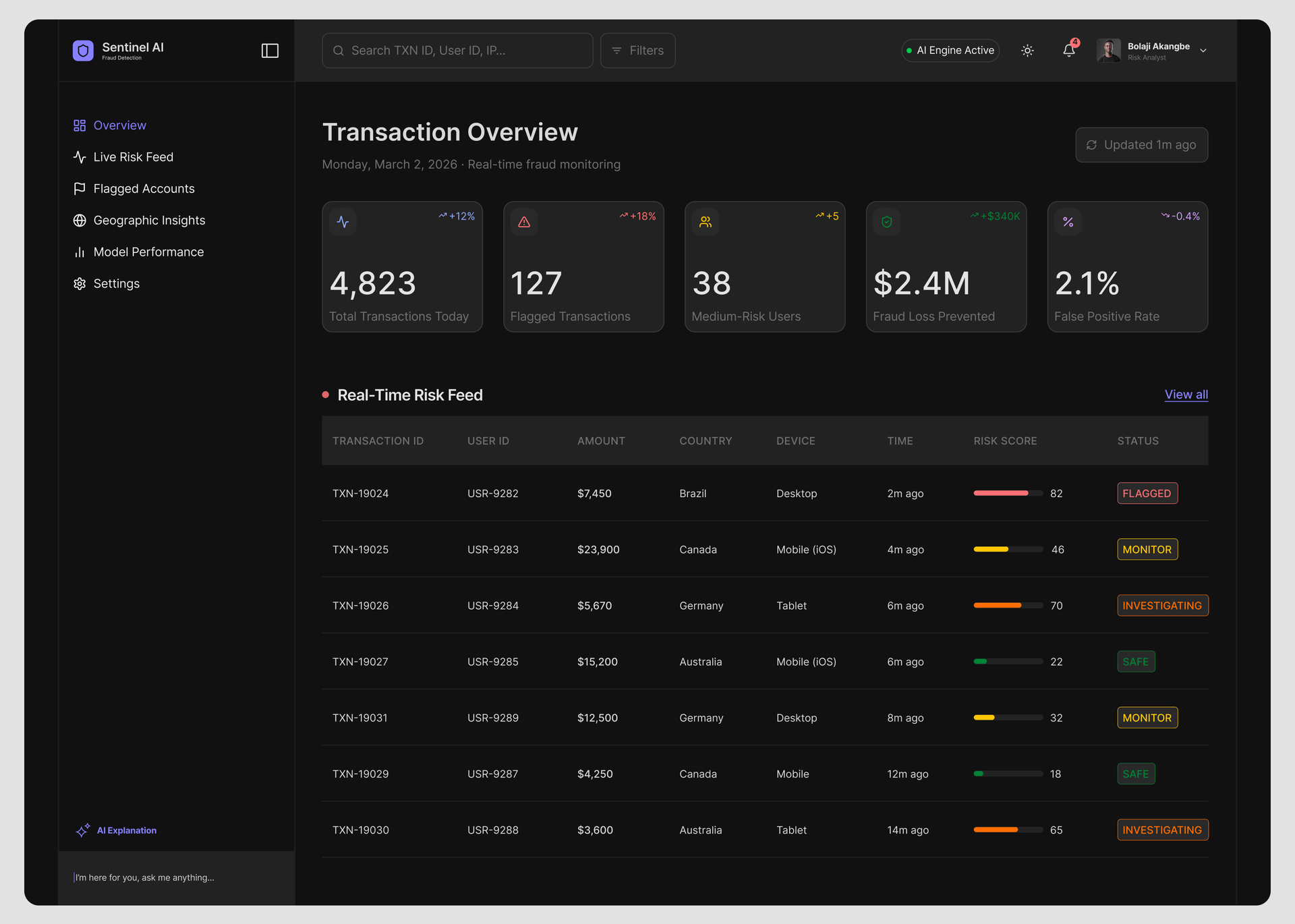This screenshot has width=1295, height=924.
Task: Click the risk score bar for TXN-19024
Action: coord(1008,493)
